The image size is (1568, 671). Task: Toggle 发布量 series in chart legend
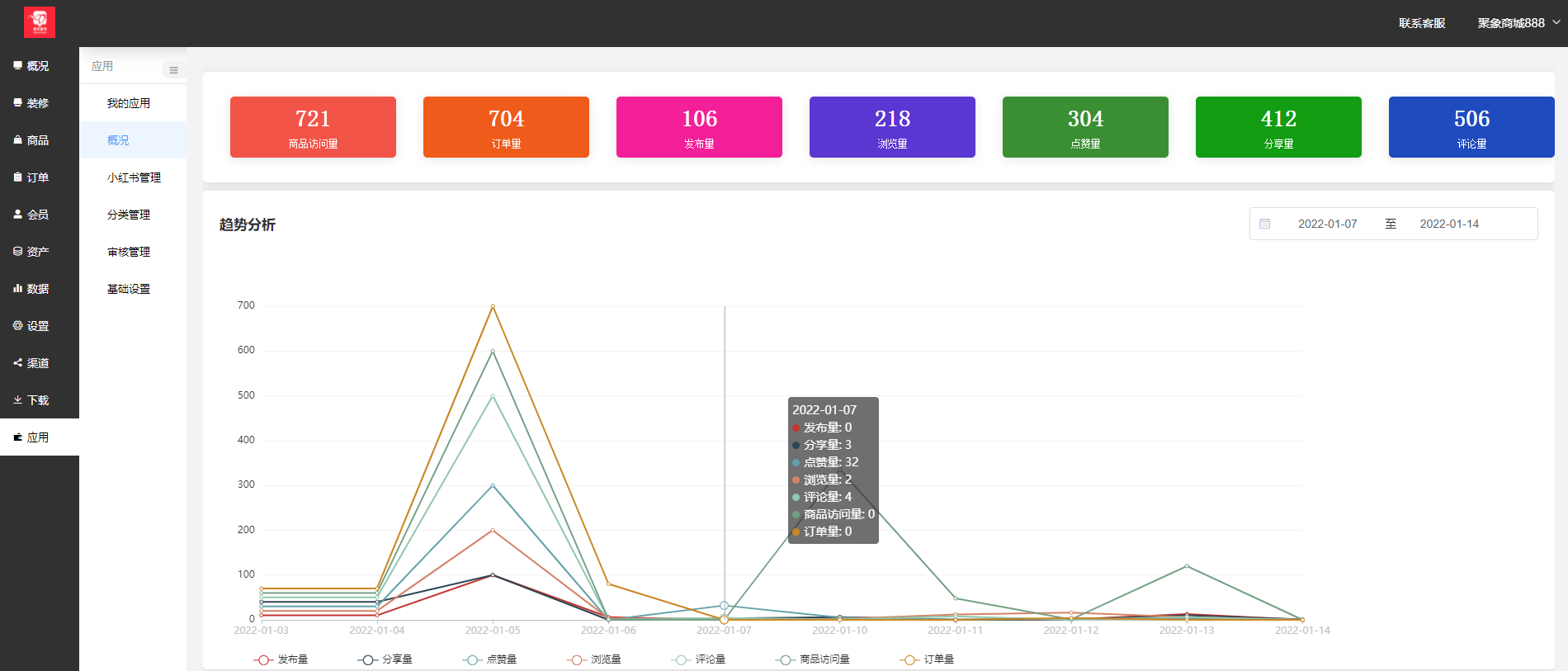click(281, 659)
